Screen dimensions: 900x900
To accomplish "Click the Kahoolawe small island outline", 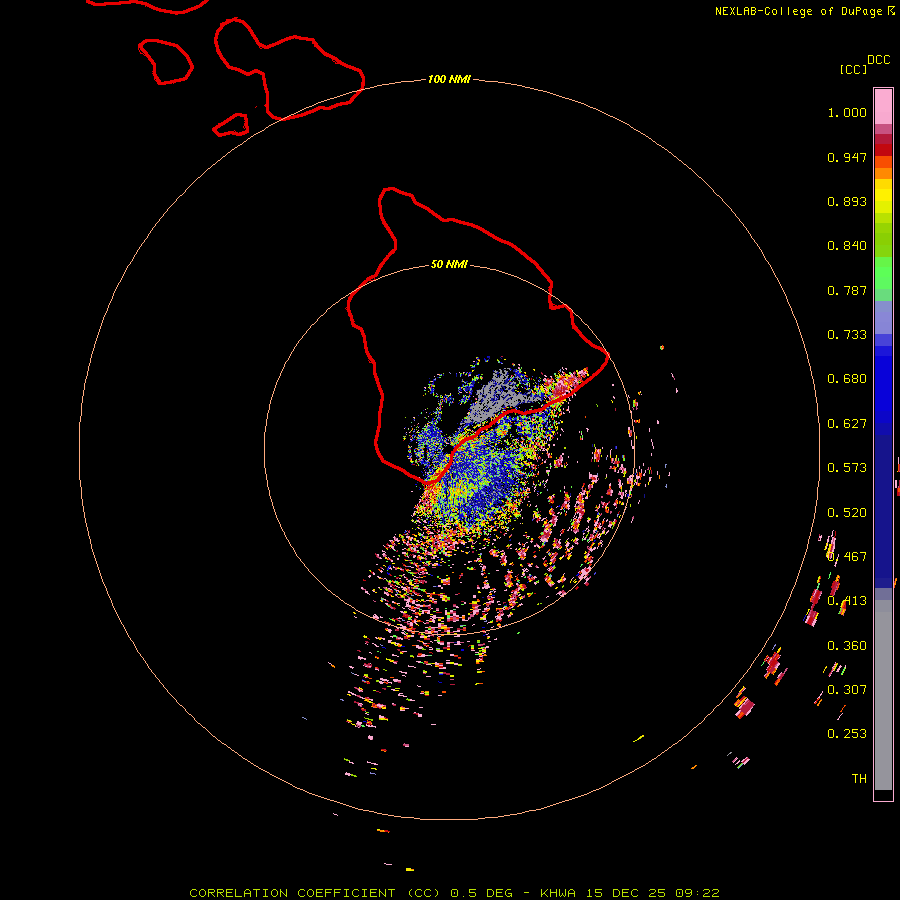I will click(231, 125).
